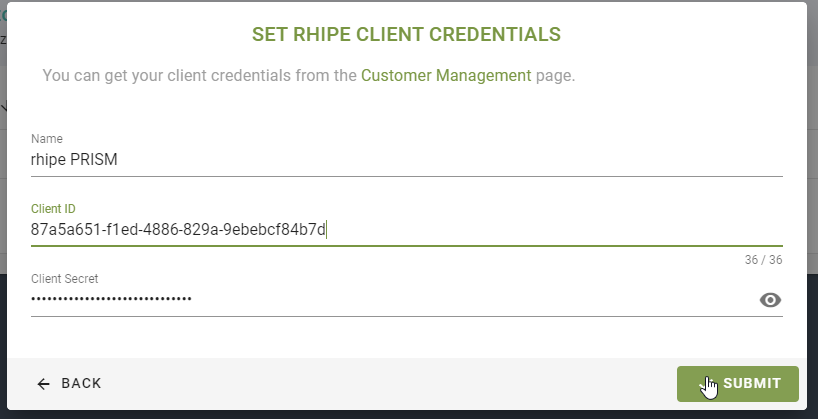
Task: Click the teal text peeking behind the dialog
Action: click(3, 15)
